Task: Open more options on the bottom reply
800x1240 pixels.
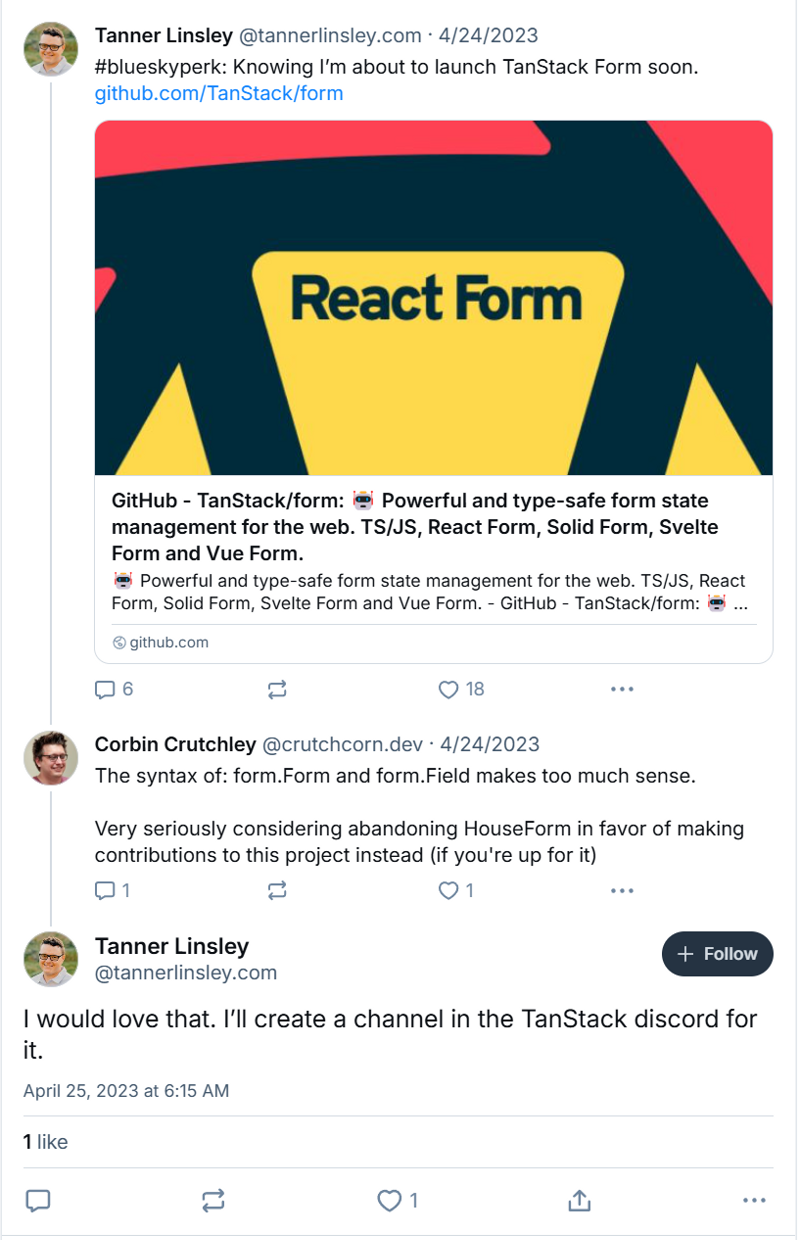Action: coord(753,1200)
